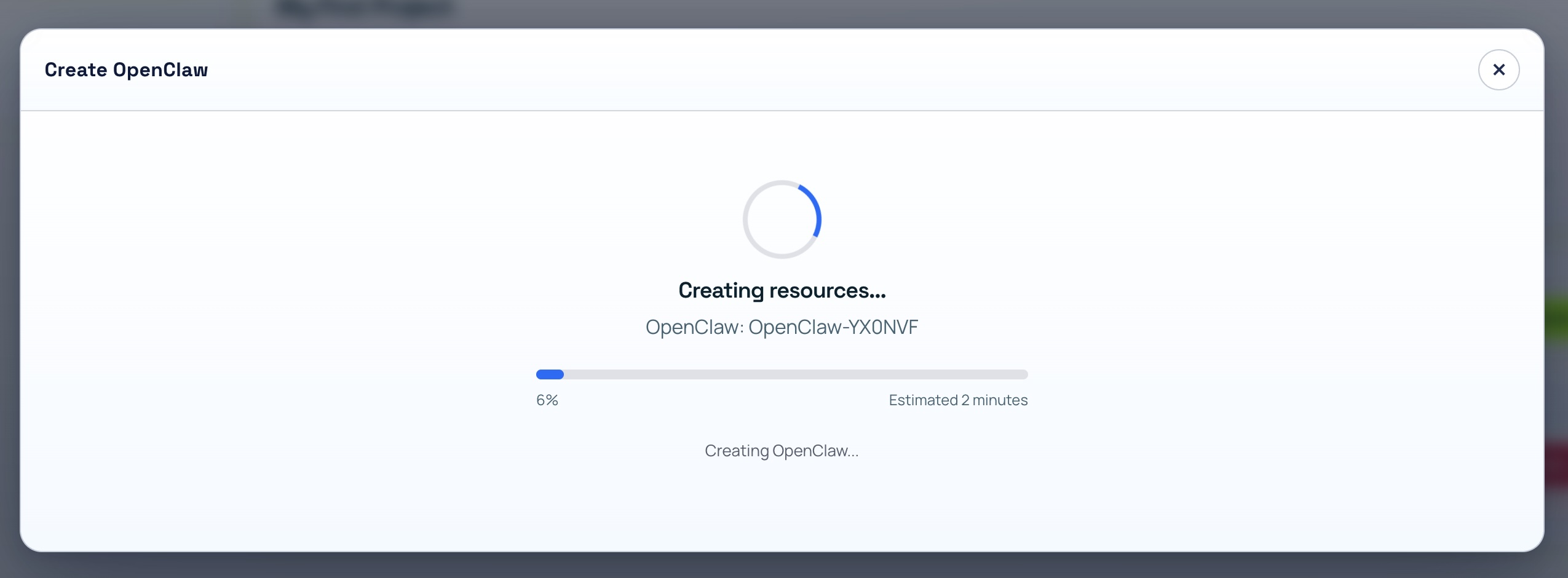Click the word "resources..." in the heading
Viewport: 1568px width, 578px height.
coord(827,290)
